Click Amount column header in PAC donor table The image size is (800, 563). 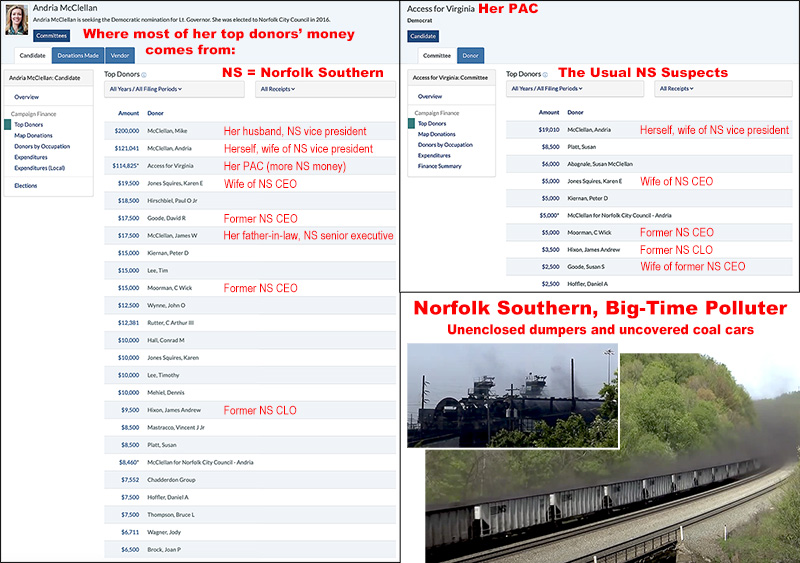[549, 112]
